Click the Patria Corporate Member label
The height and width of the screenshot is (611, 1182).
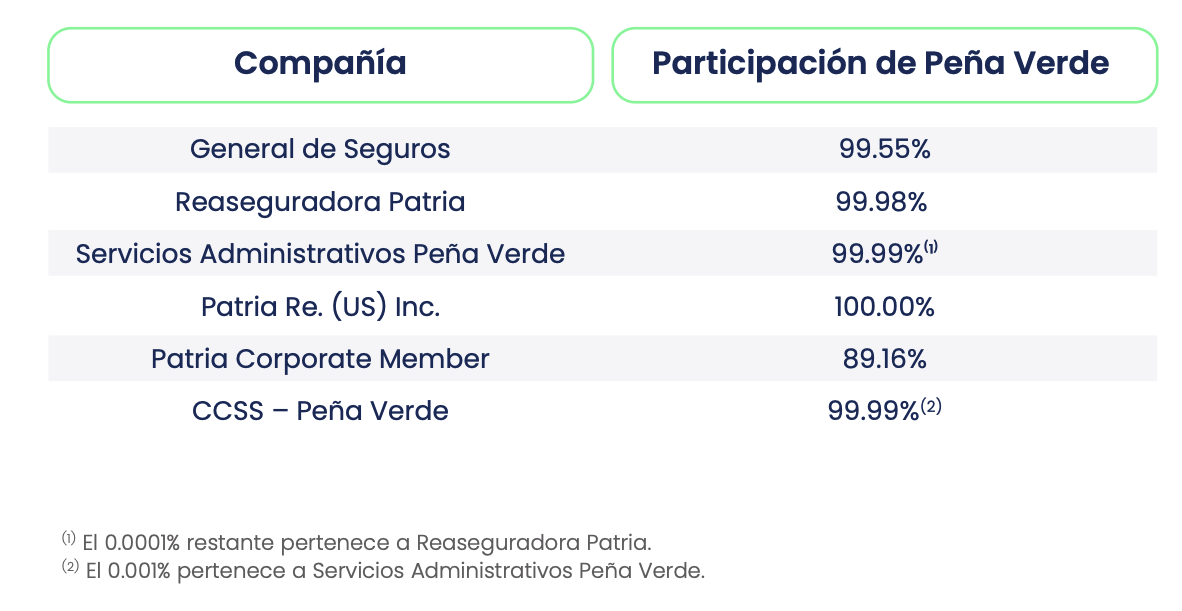[x=320, y=359]
